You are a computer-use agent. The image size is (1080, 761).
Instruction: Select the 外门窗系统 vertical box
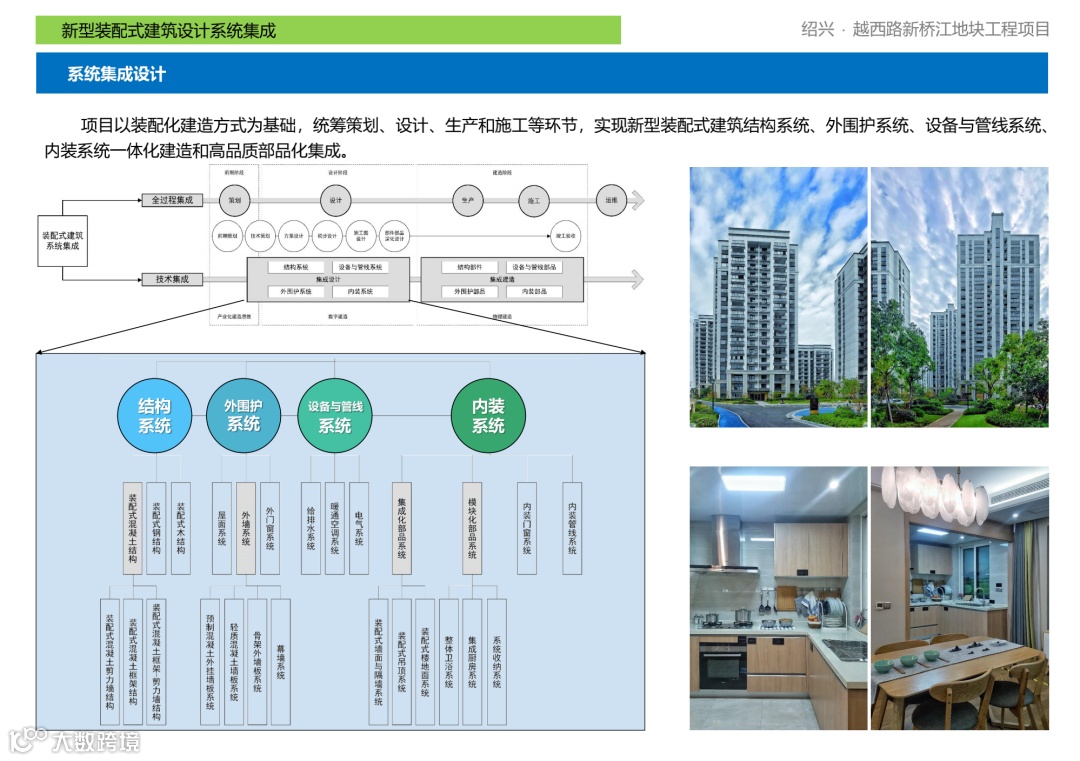tap(270, 528)
